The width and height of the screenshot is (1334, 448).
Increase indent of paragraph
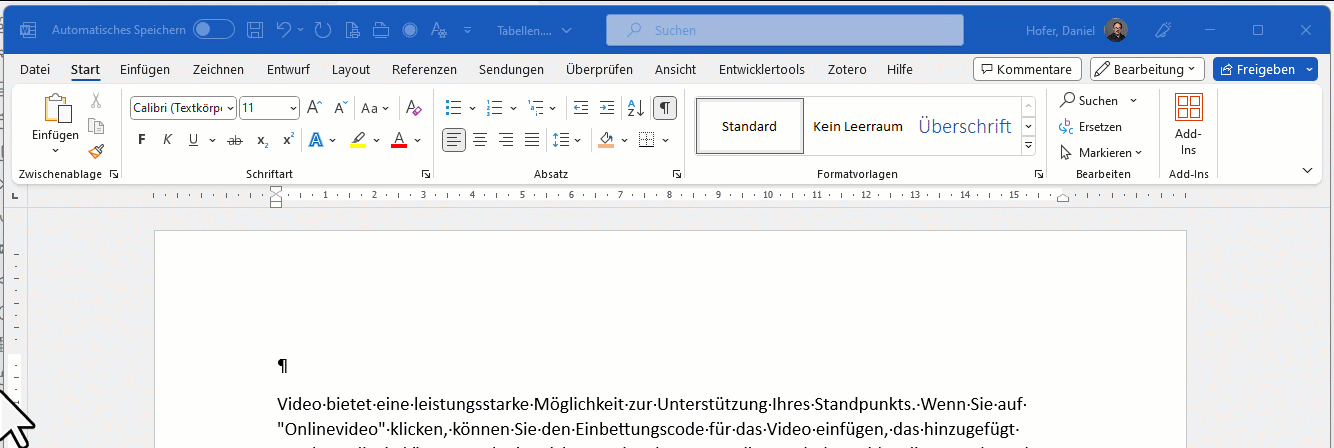[606, 108]
